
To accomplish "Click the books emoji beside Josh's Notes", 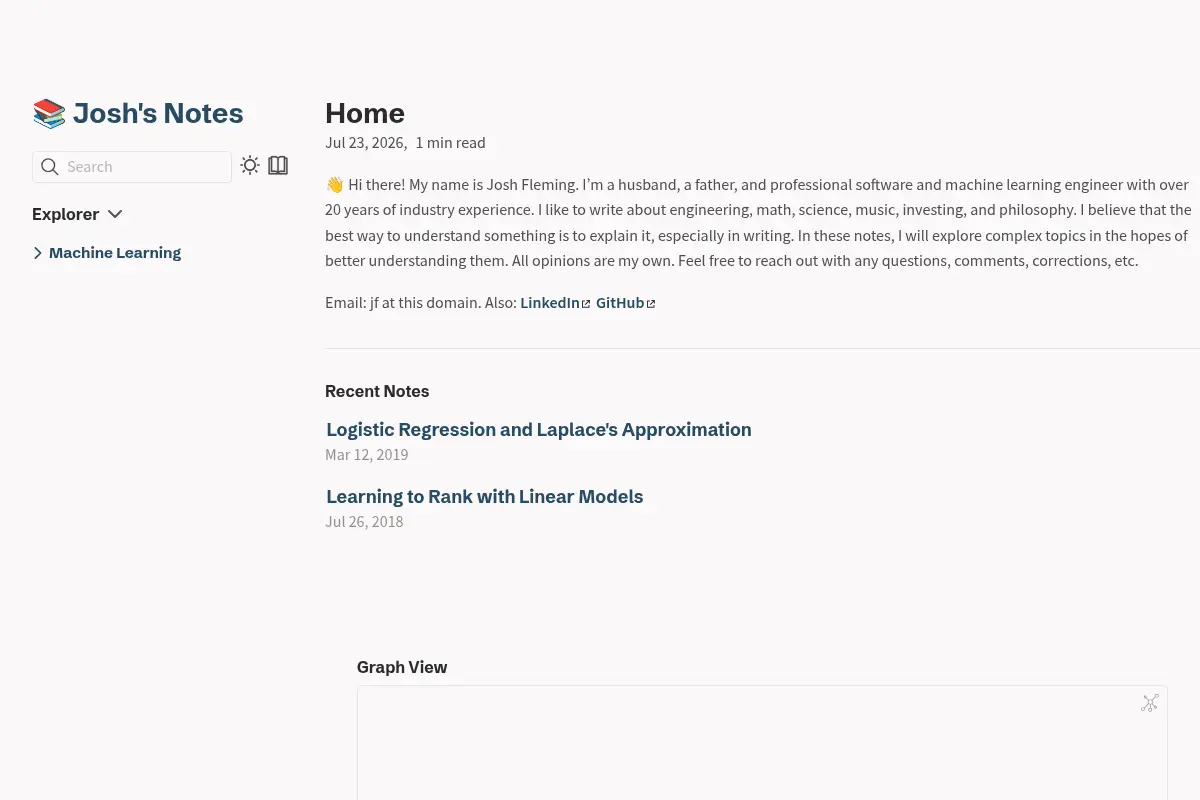I will click(x=49, y=113).
